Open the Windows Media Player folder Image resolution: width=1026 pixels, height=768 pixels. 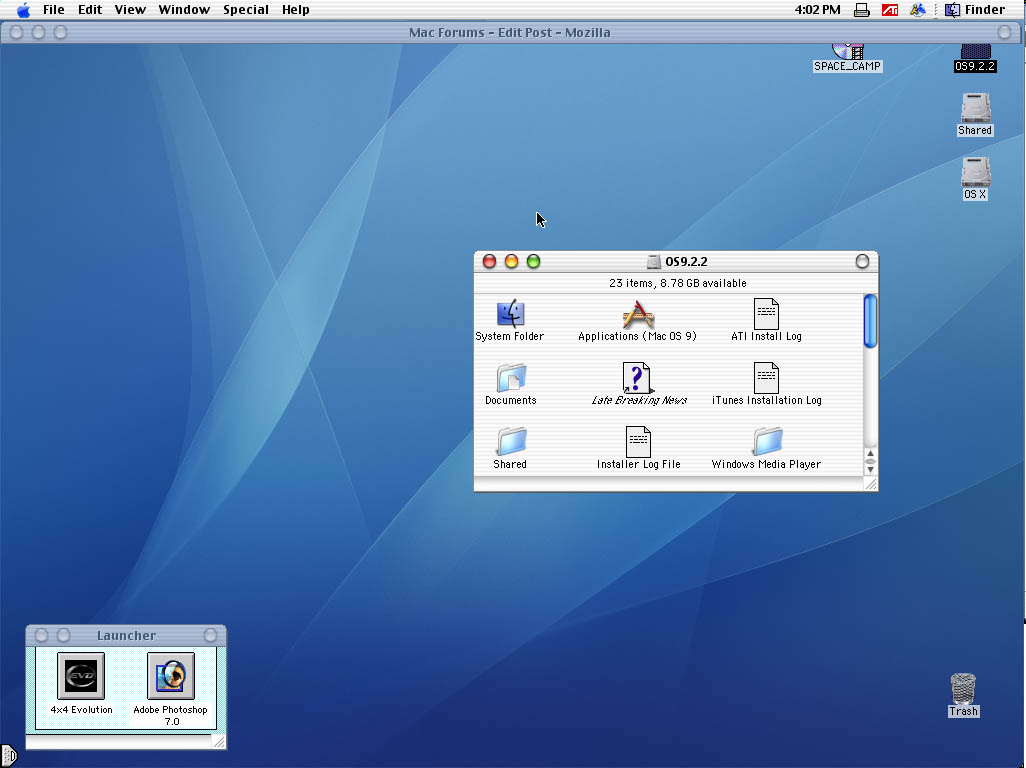point(766,443)
